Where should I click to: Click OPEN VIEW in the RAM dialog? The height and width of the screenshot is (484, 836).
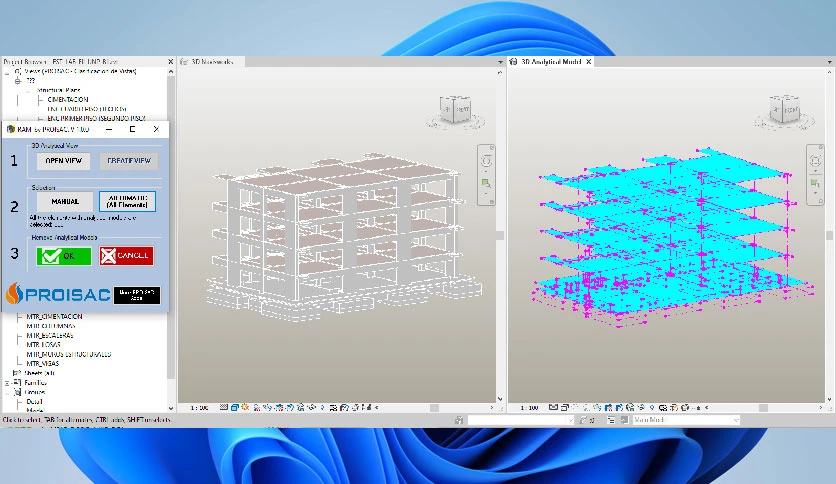63,160
